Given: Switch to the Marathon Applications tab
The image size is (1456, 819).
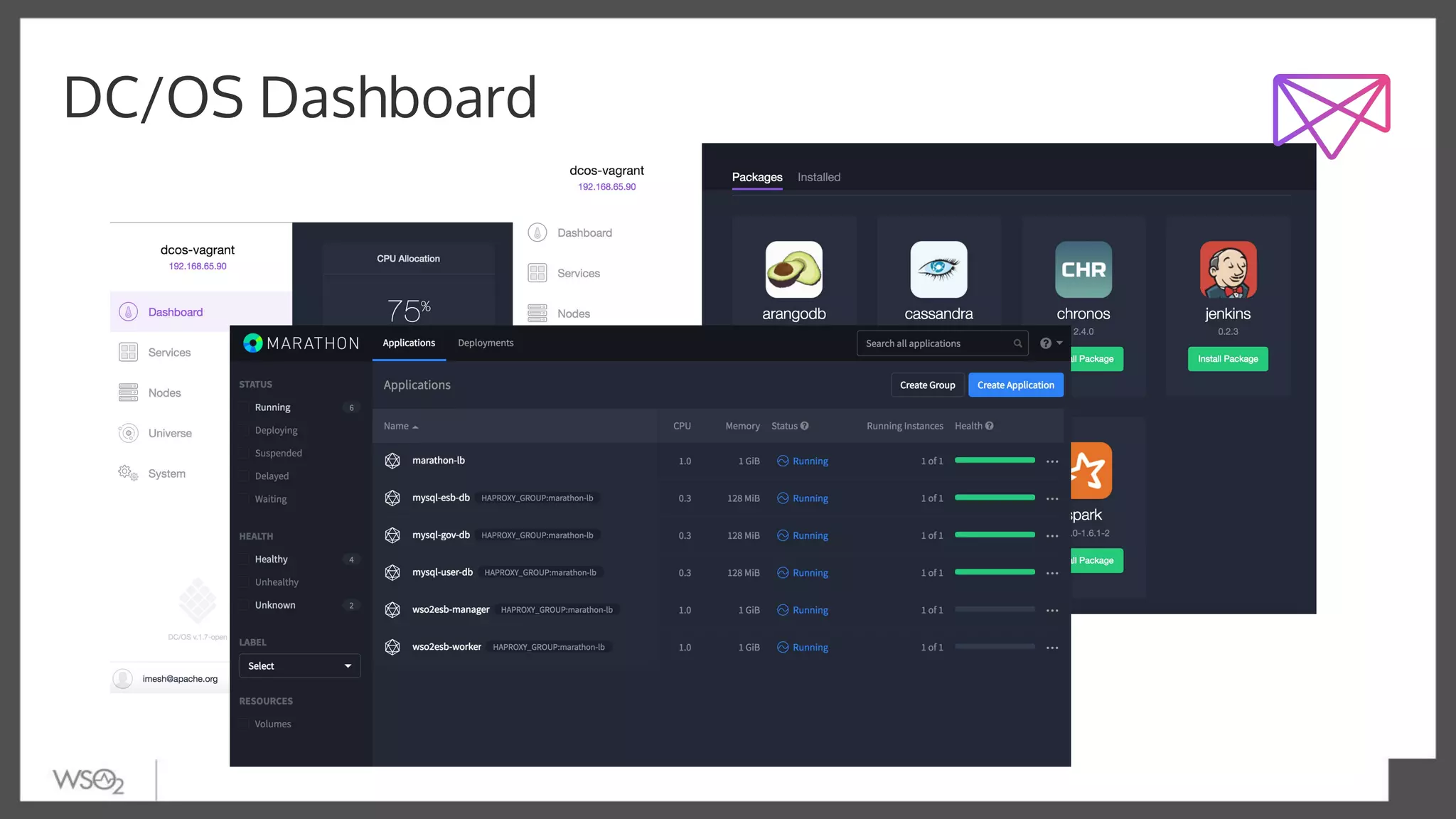Looking at the screenshot, I should (x=409, y=343).
